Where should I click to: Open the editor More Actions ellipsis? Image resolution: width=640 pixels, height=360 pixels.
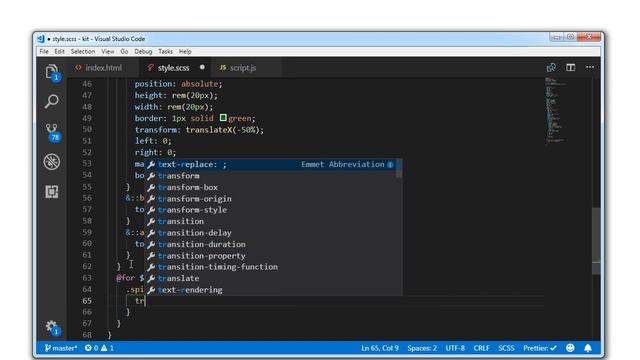click(x=590, y=67)
